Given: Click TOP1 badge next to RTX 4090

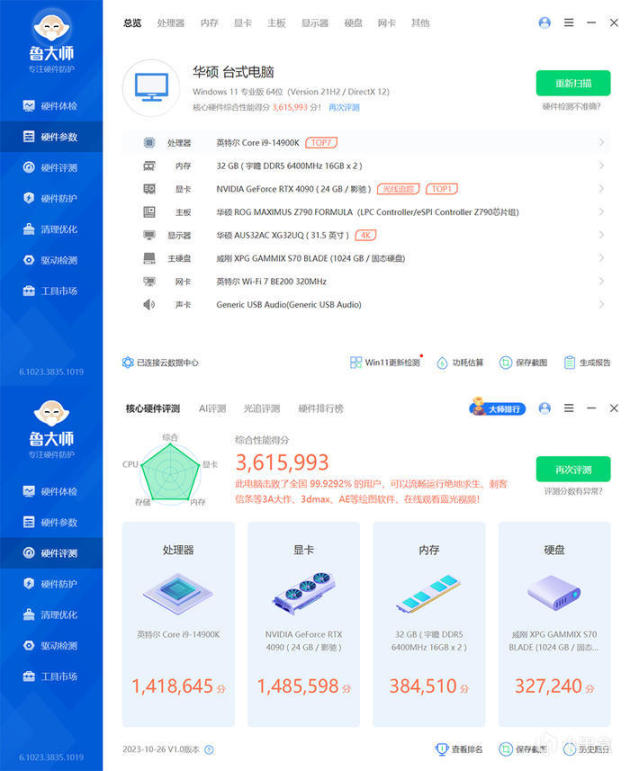Looking at the screenshot, I should click(x=442, y=189).
